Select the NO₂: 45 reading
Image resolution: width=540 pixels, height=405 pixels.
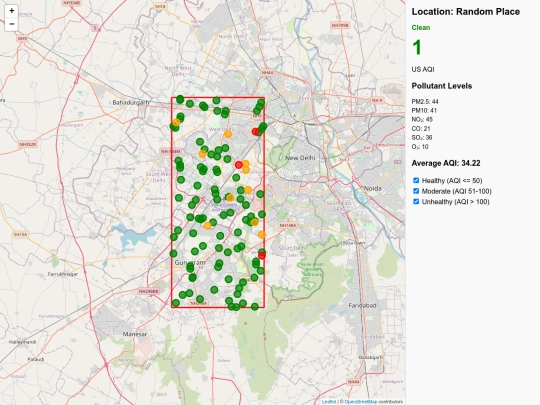pos(422,120)
